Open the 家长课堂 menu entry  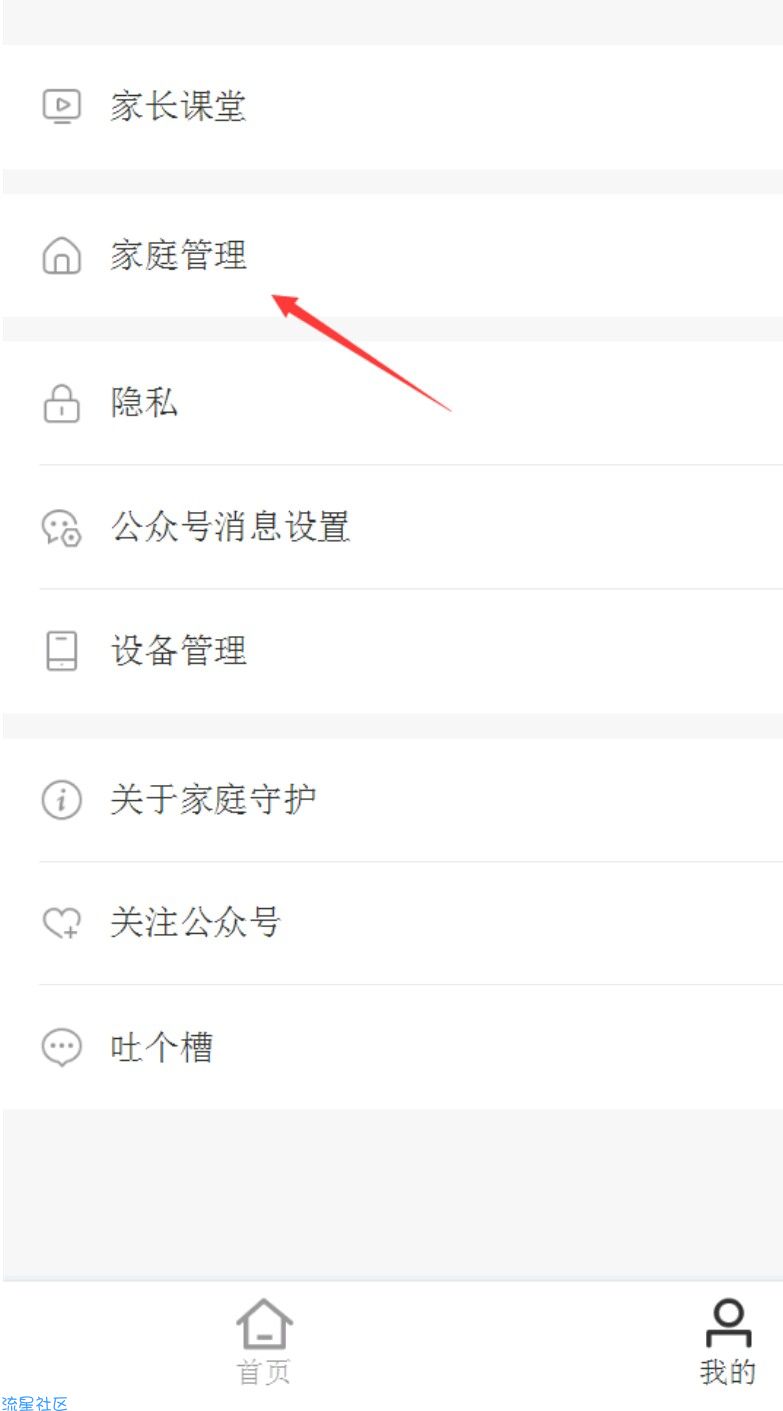click(x=392, y=107)
